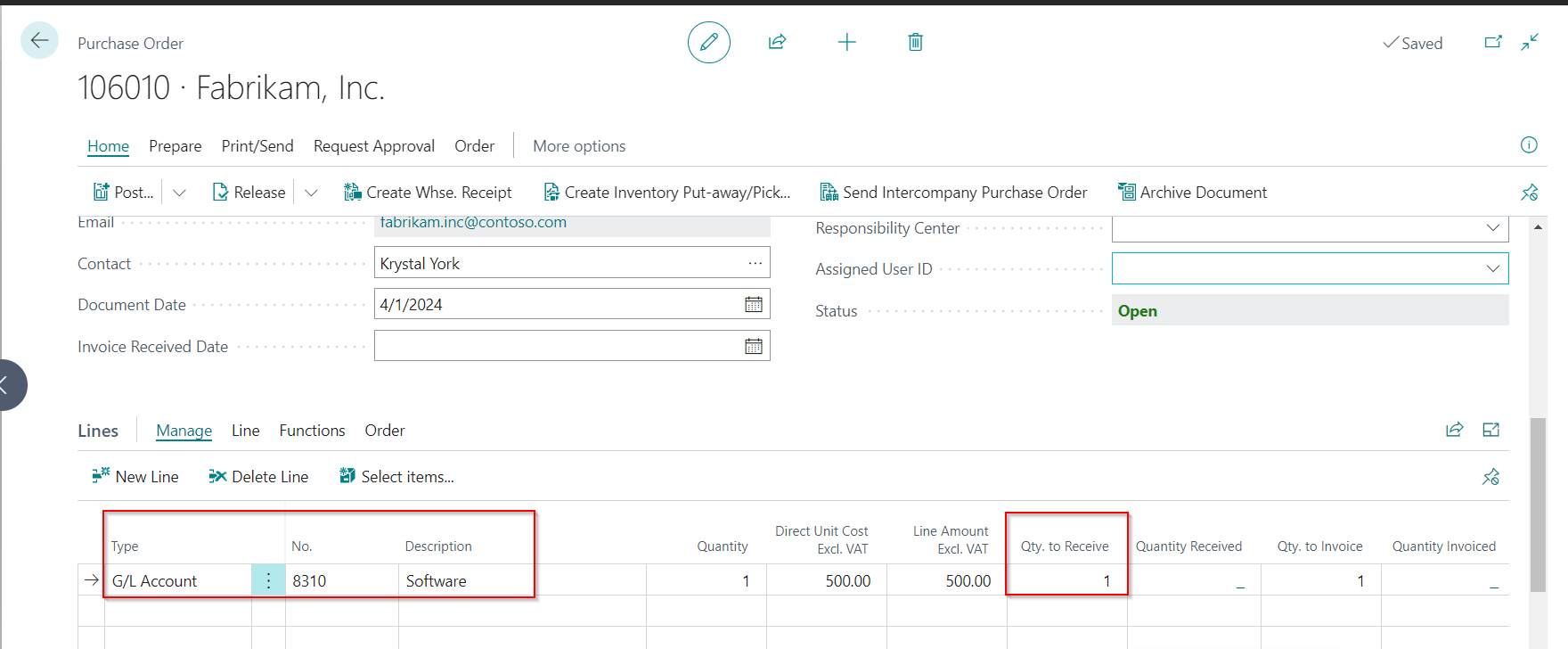The width and height of the screenshot is (1568, 649).
Task: Open the Print/Send menu
Action: [257, 146]
